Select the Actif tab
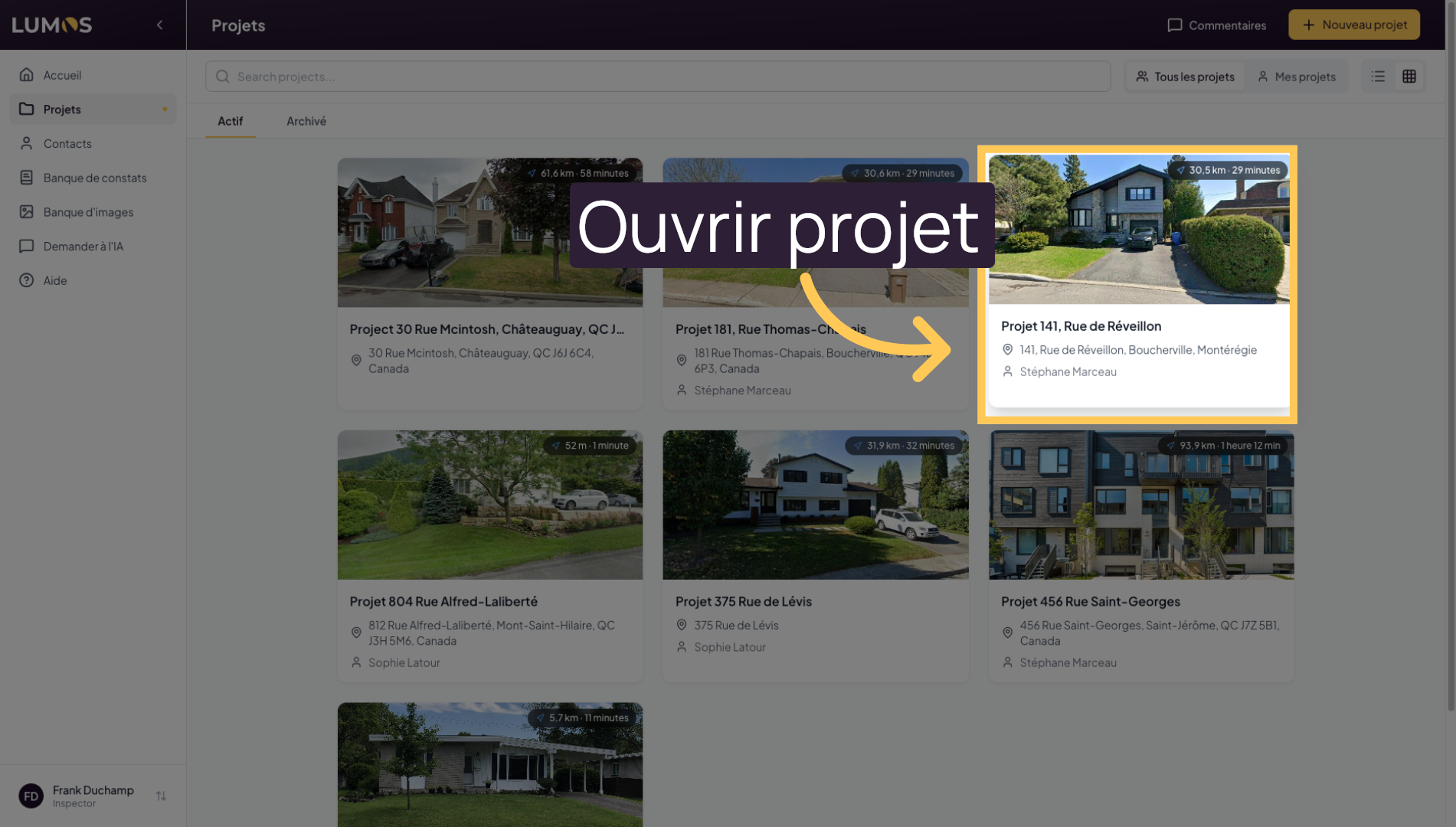The width and height of the screenshot is (1456, 827). pyautogui.click(x=230, y=121)
